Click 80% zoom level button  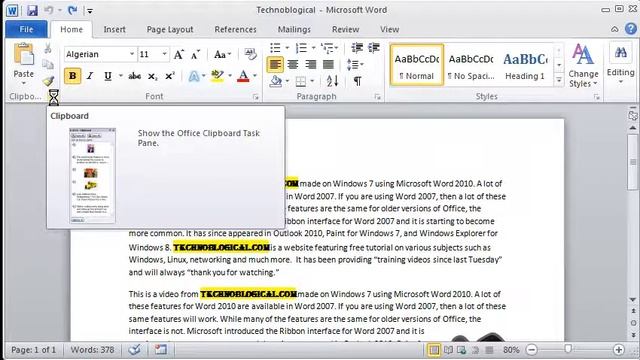click(x=511, y=350)
